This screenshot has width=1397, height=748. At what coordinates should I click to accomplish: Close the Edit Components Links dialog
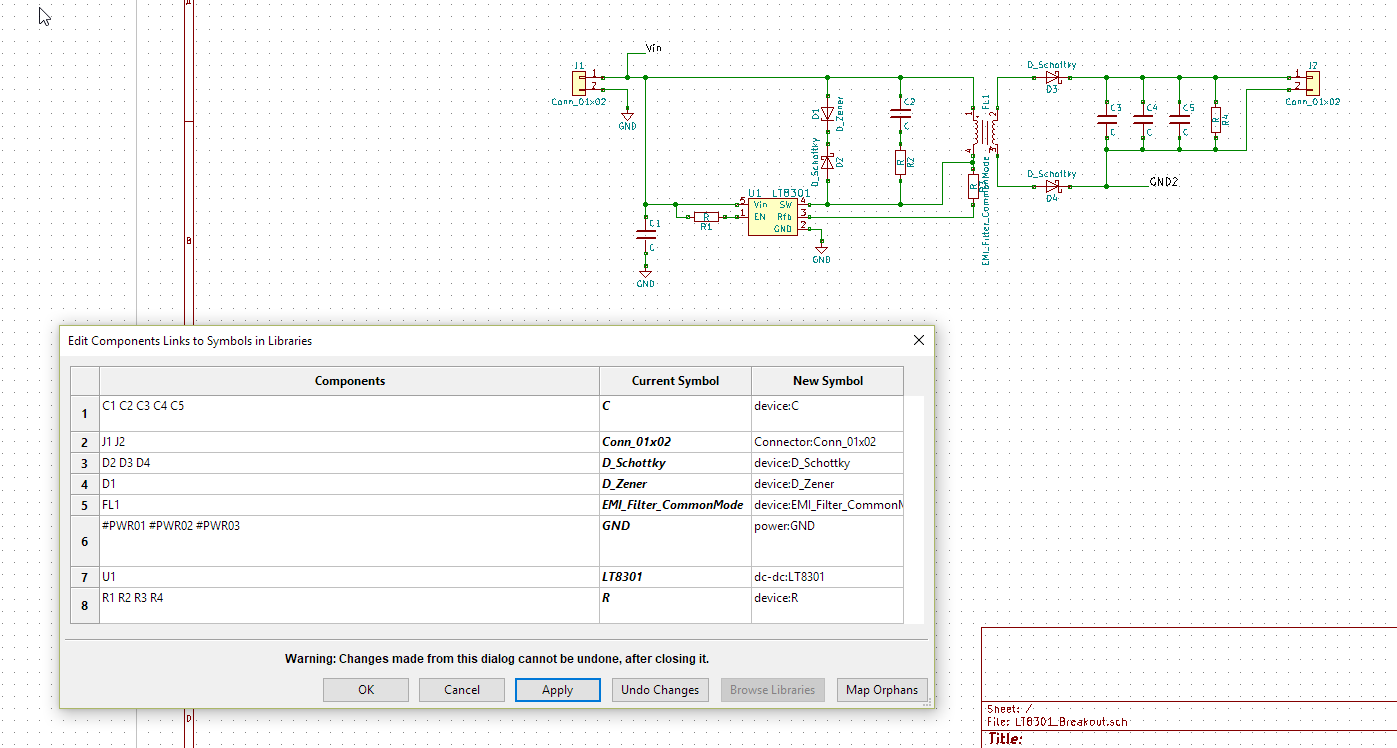pyautogui.click(x=919, y=340)
